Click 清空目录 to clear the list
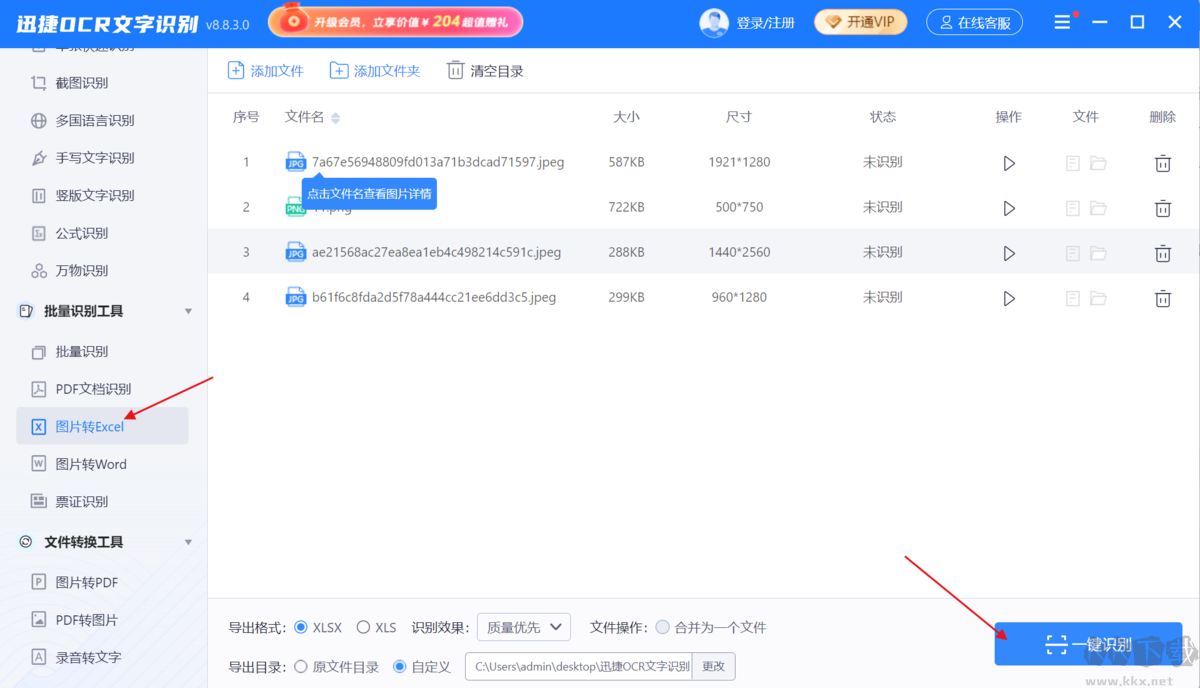Screen dimensions: 1200x688 coord(484,70)
